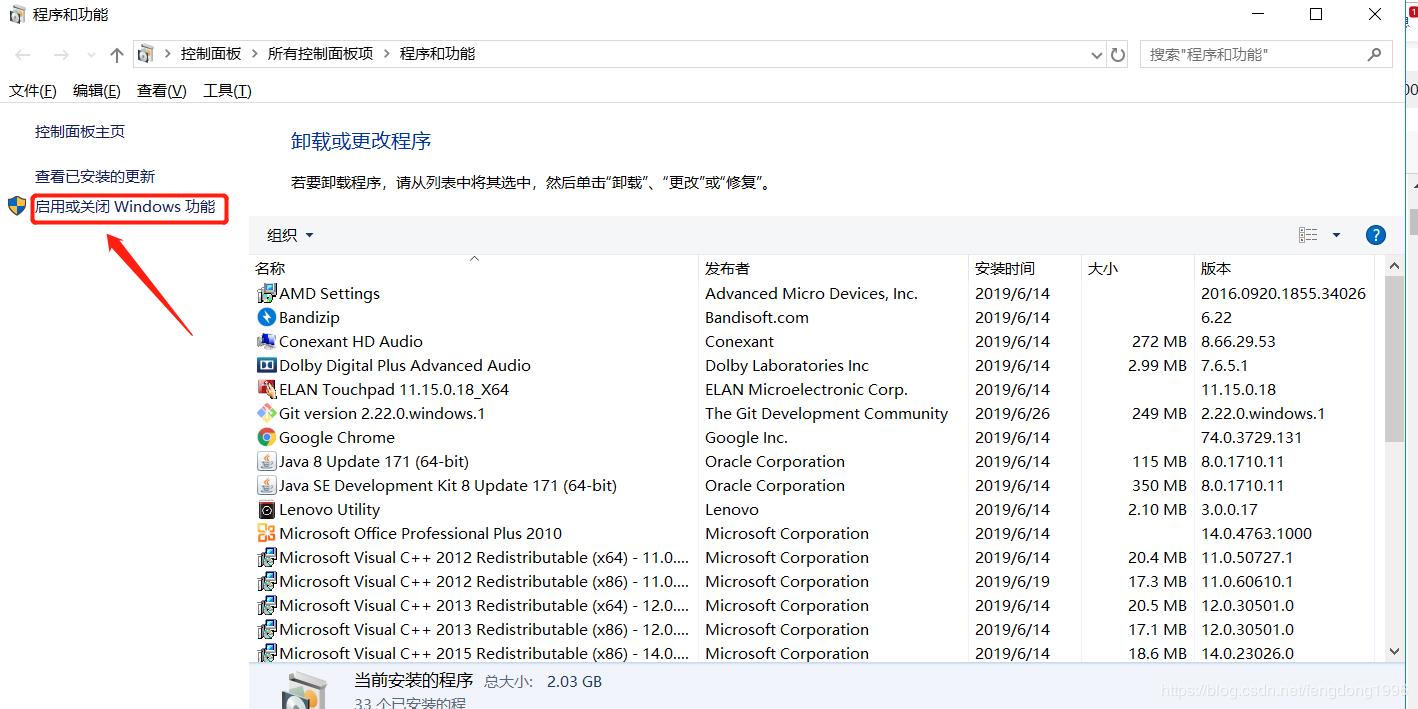Image resolution: width=1418 pixels, height=709 pixels.
Task: Click the Dolby Digital Plus icon
Action: click(266, 366)
